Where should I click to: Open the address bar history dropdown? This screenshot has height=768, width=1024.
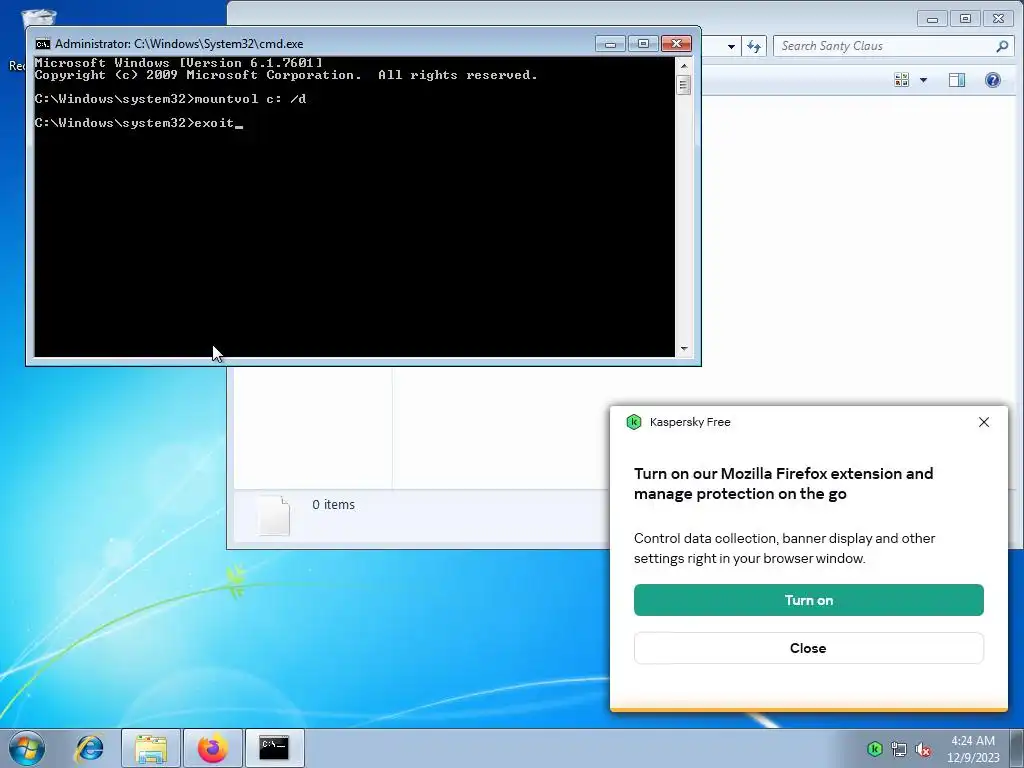pos(731,46)
